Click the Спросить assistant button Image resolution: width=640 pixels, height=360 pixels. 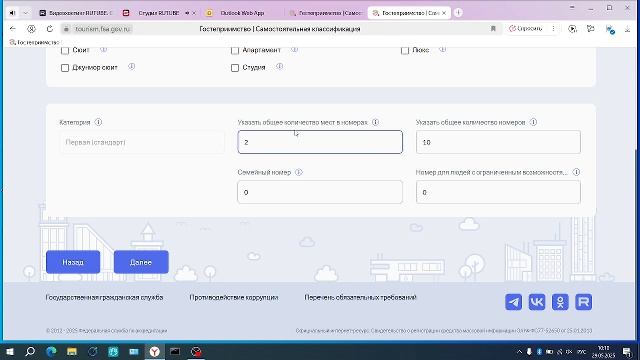tap(526, 29)
